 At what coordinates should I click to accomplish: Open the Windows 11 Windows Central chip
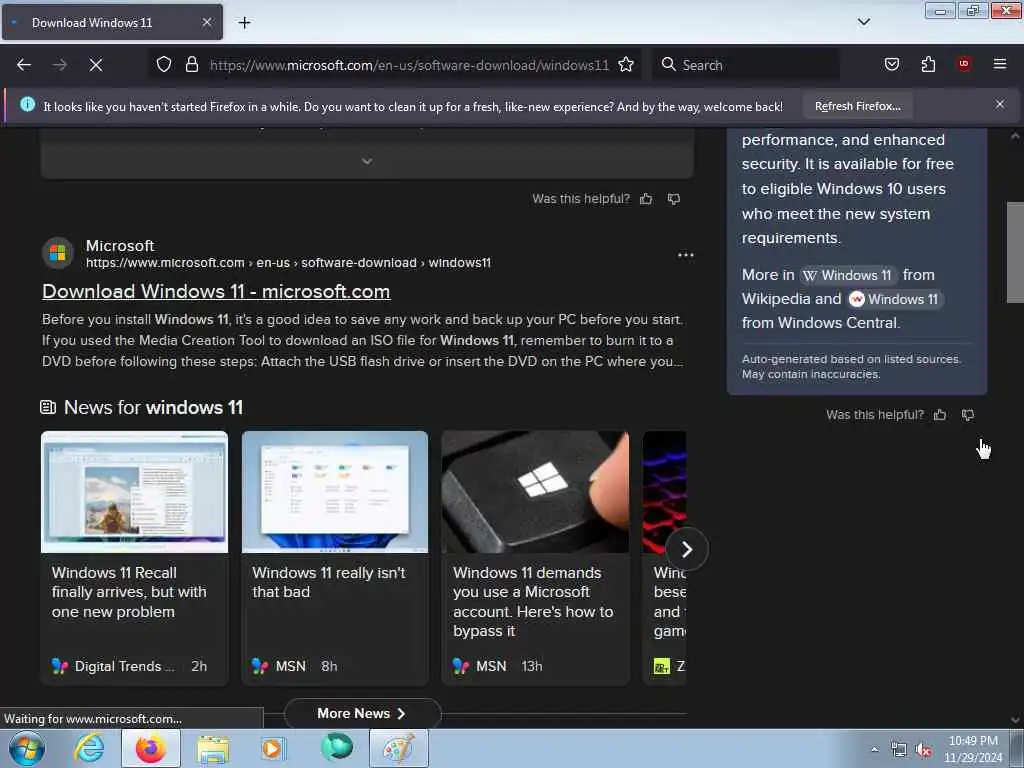(x=895, y=299)
